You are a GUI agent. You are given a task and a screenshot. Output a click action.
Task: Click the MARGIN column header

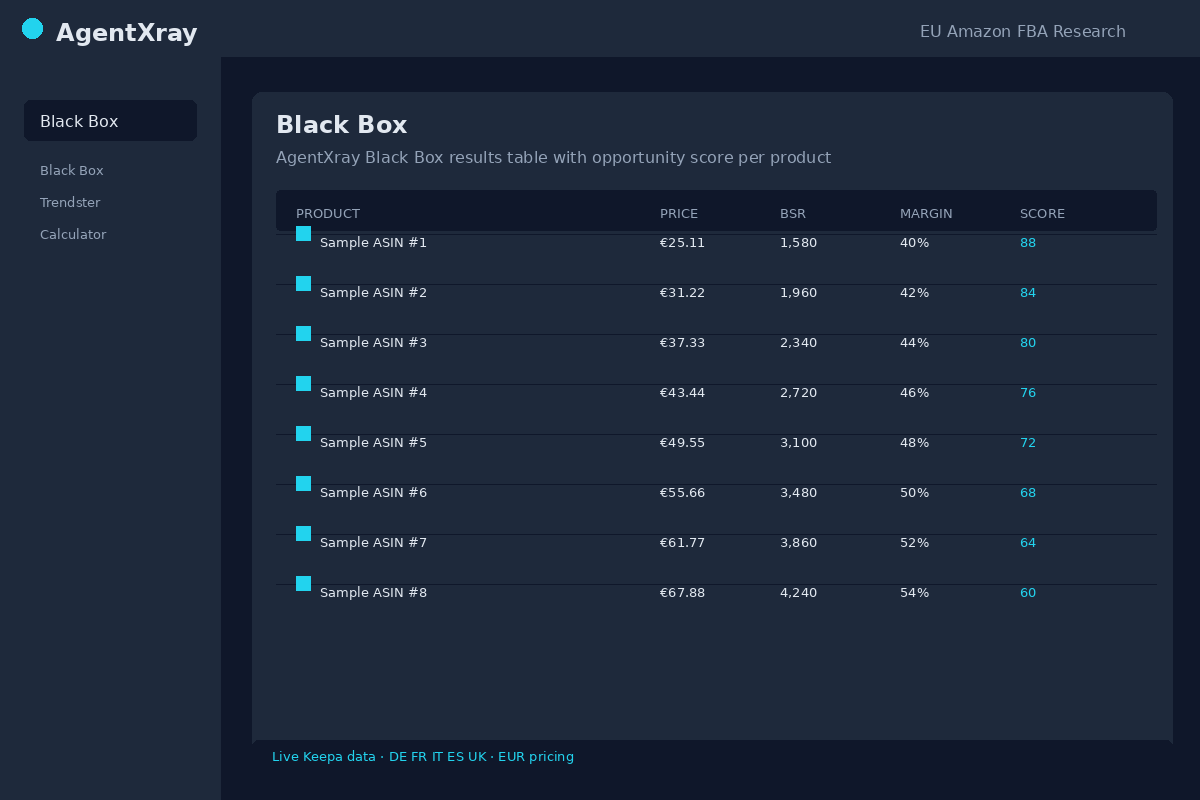coord(926,213)
